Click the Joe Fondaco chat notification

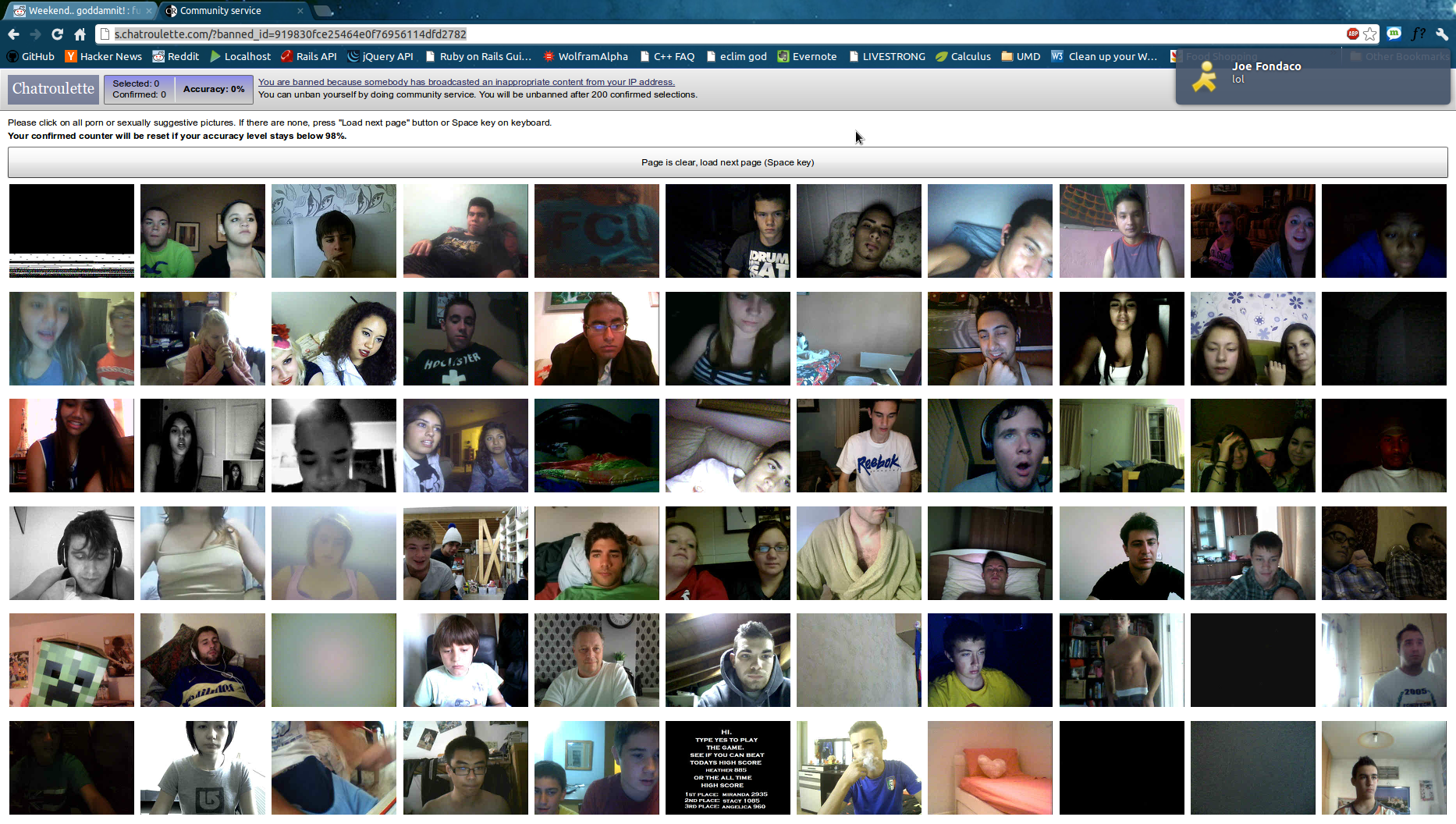pos(1312,76)
